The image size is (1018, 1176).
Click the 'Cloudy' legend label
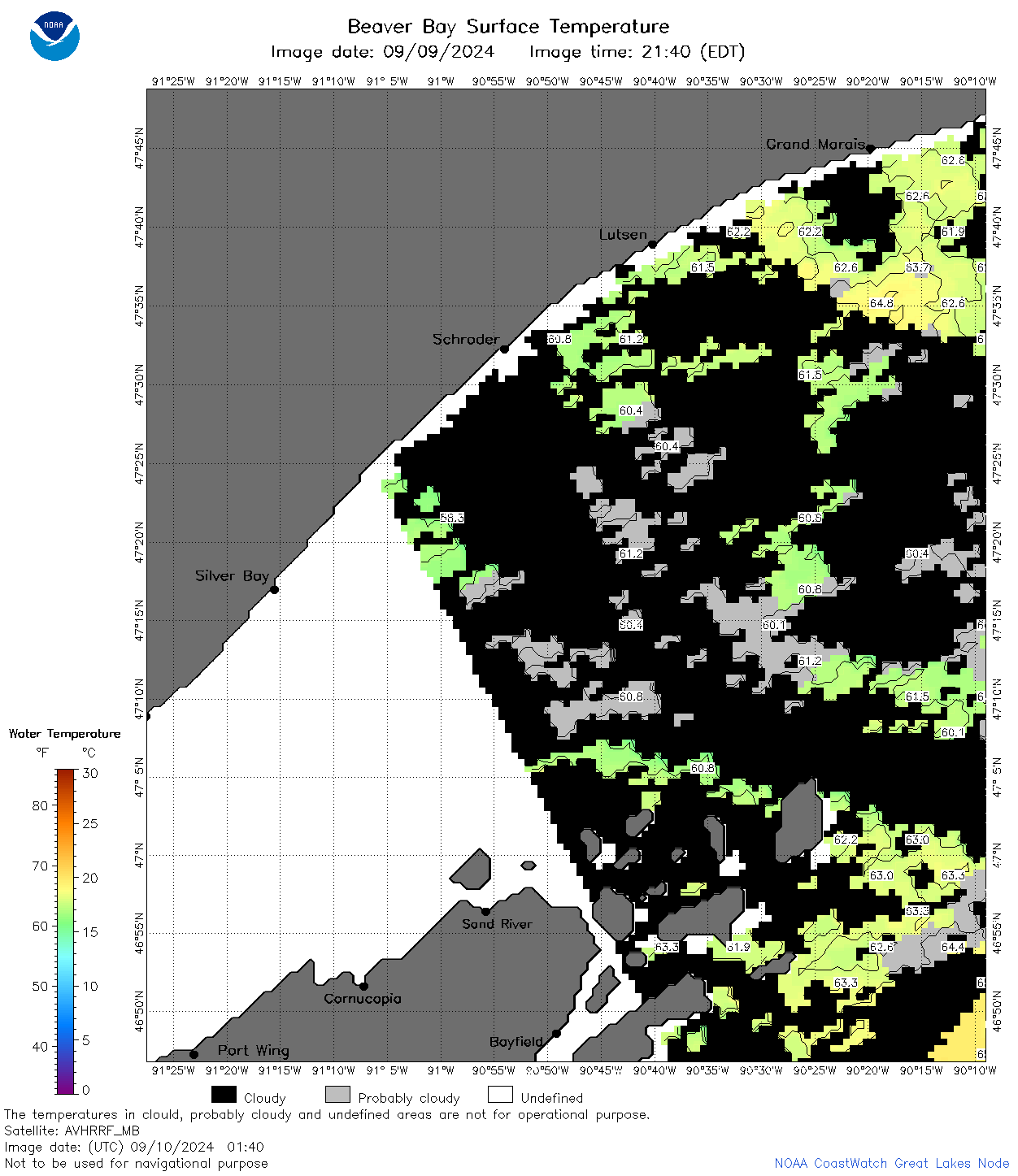pyautogui.click(x=265, y=1098)
